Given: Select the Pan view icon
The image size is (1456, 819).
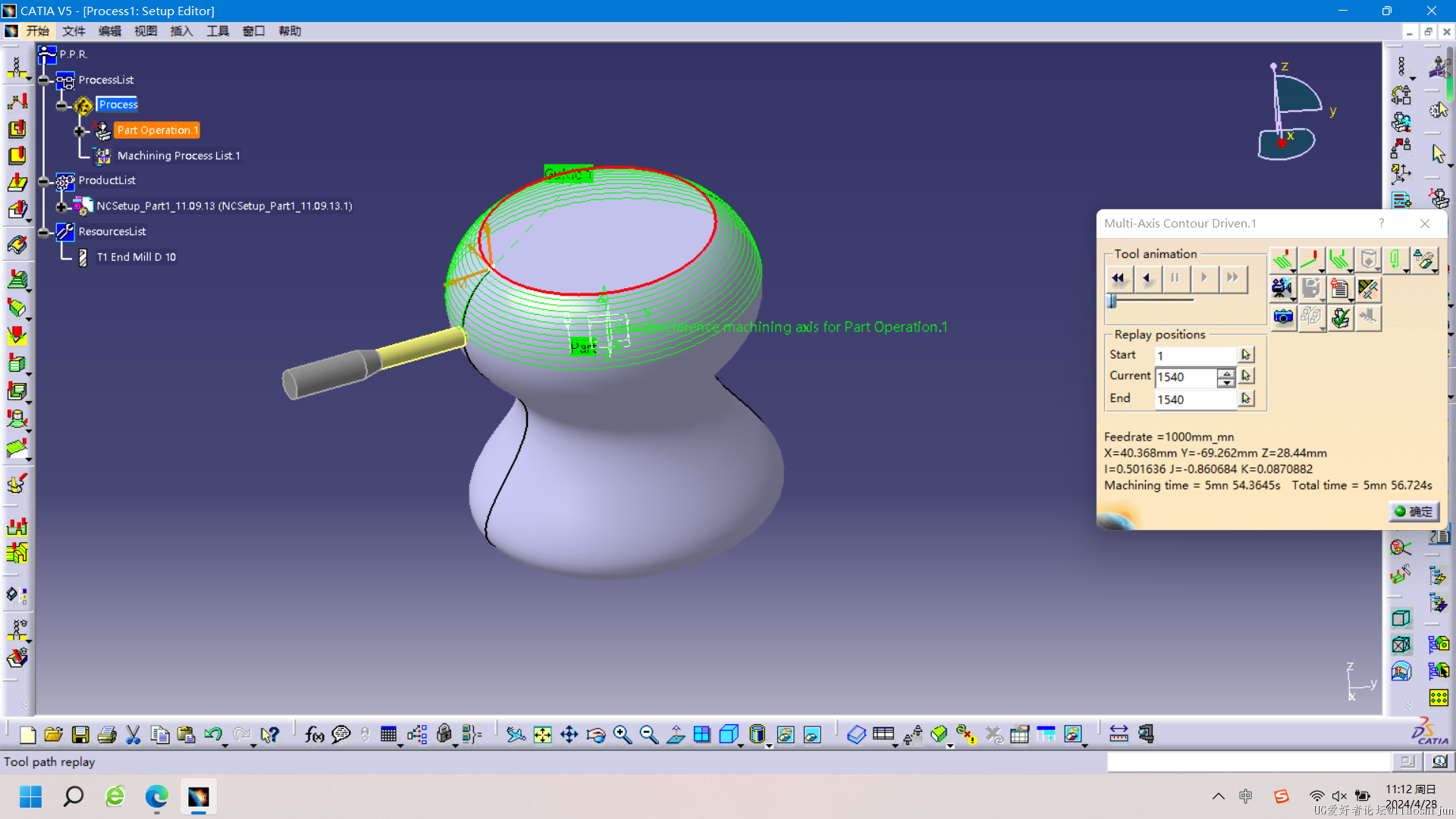Looking at the screenshot, I should (569, 734).
